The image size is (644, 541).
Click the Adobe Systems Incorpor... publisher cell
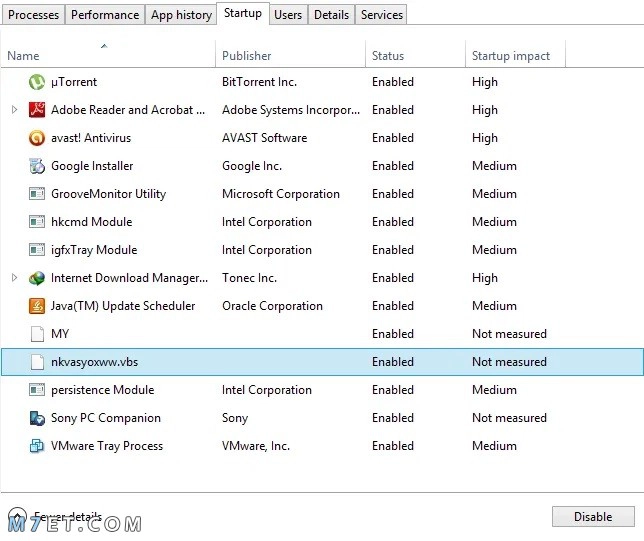click(291, 110)
